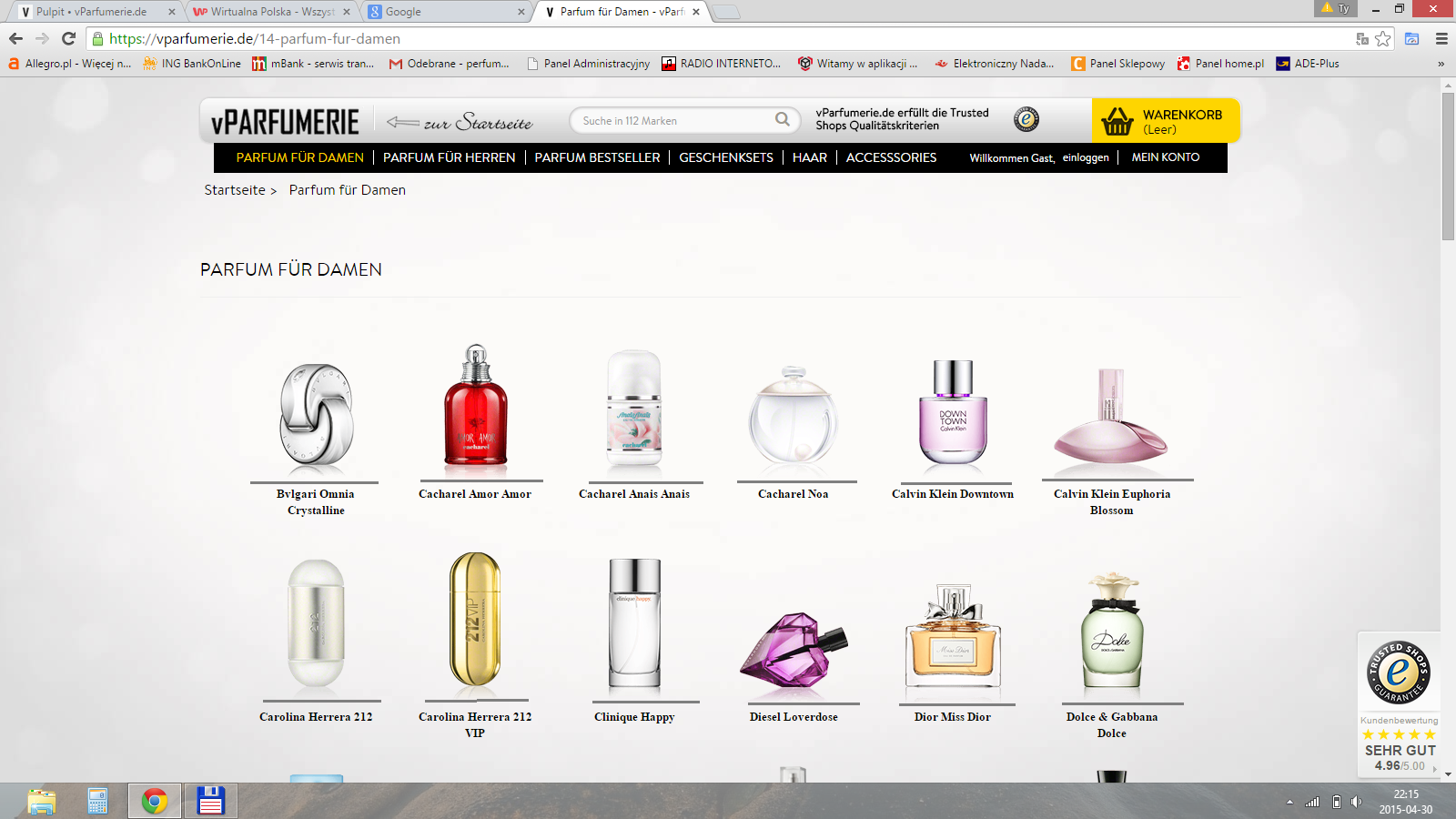Viewport: 1456px width, 819px height.
Task: Click the network signal tray icon
Action: pos(1312,802)
